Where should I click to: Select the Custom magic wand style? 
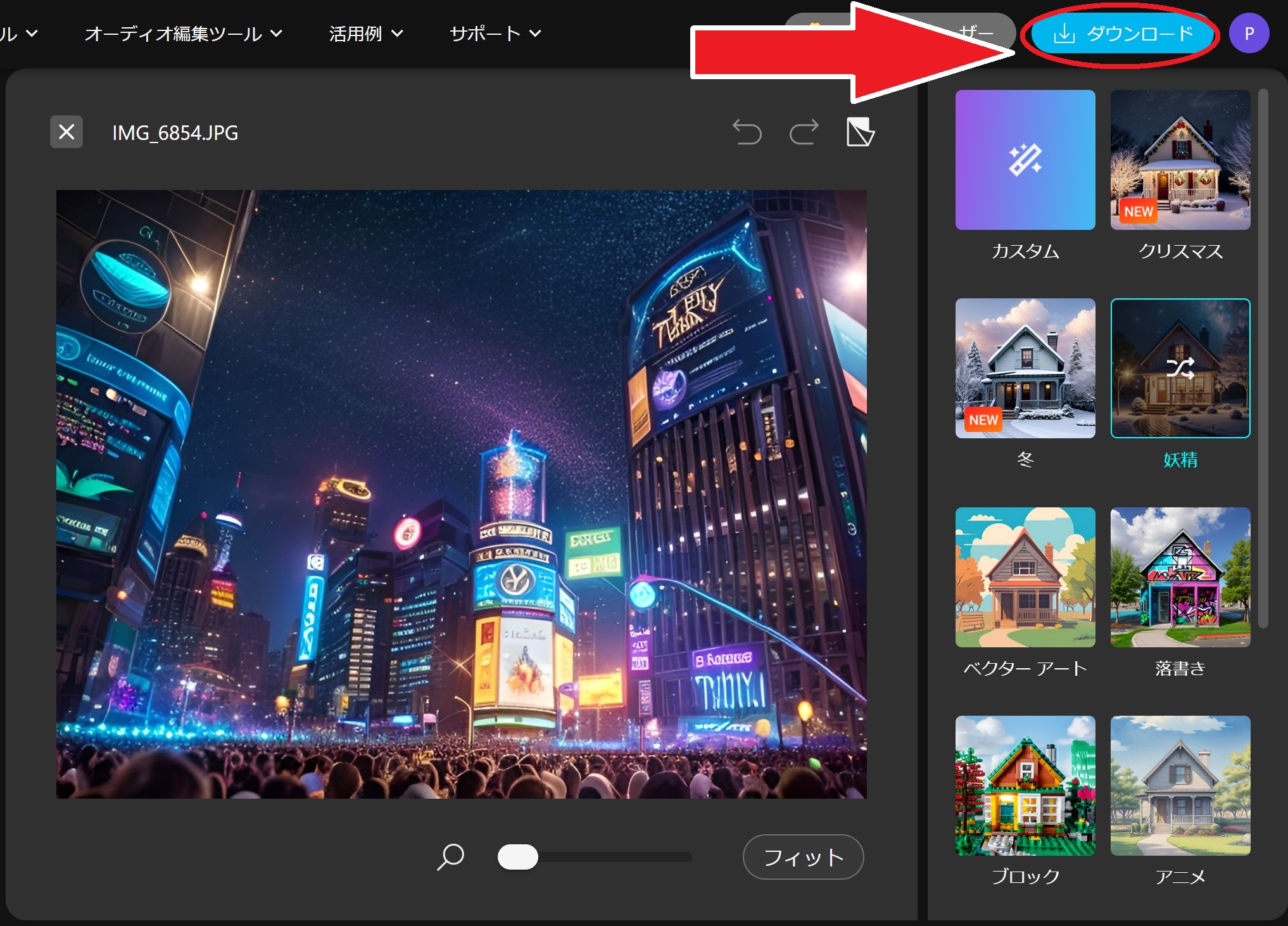coord(1025,160)
